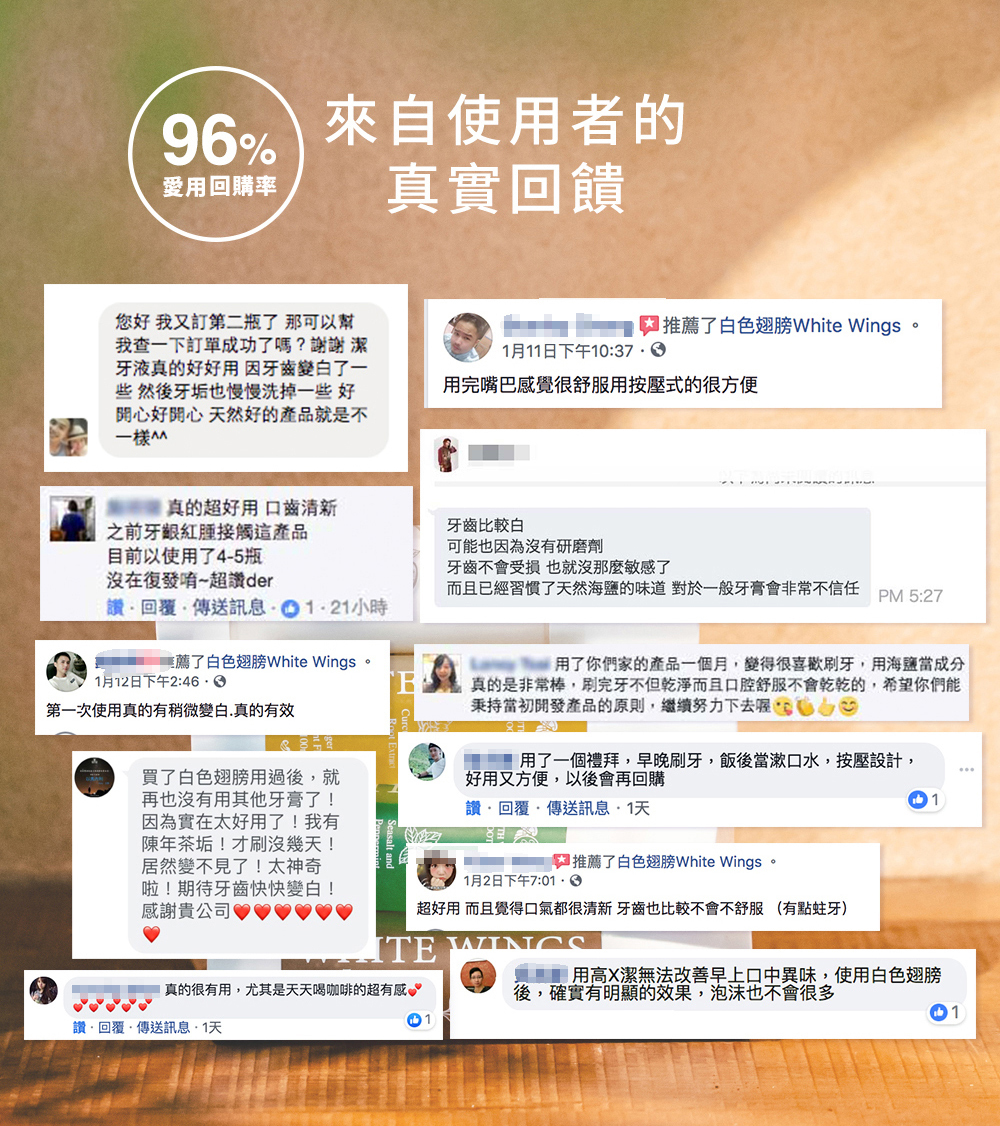Click the dark avatar beside the 陳年茶垢 message
1000x1126 pixels.
point(95,777)
